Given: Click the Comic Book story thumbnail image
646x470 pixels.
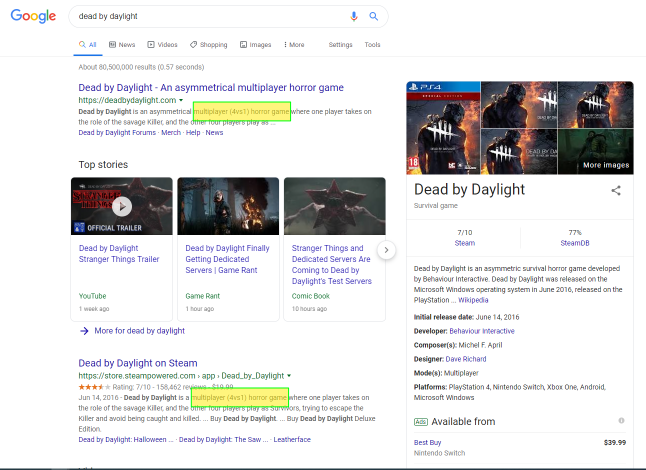Looking at the screenshot, I should (335, 206).
